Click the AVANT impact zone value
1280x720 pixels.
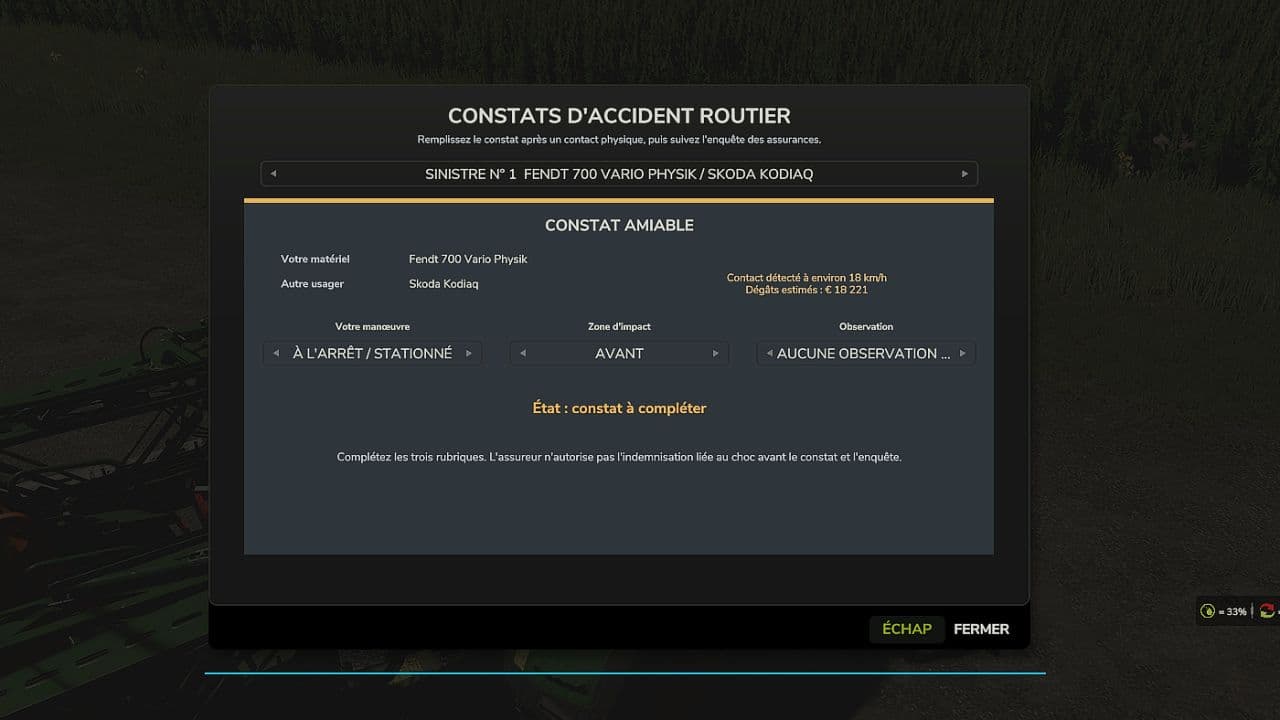tap(619, 353)
